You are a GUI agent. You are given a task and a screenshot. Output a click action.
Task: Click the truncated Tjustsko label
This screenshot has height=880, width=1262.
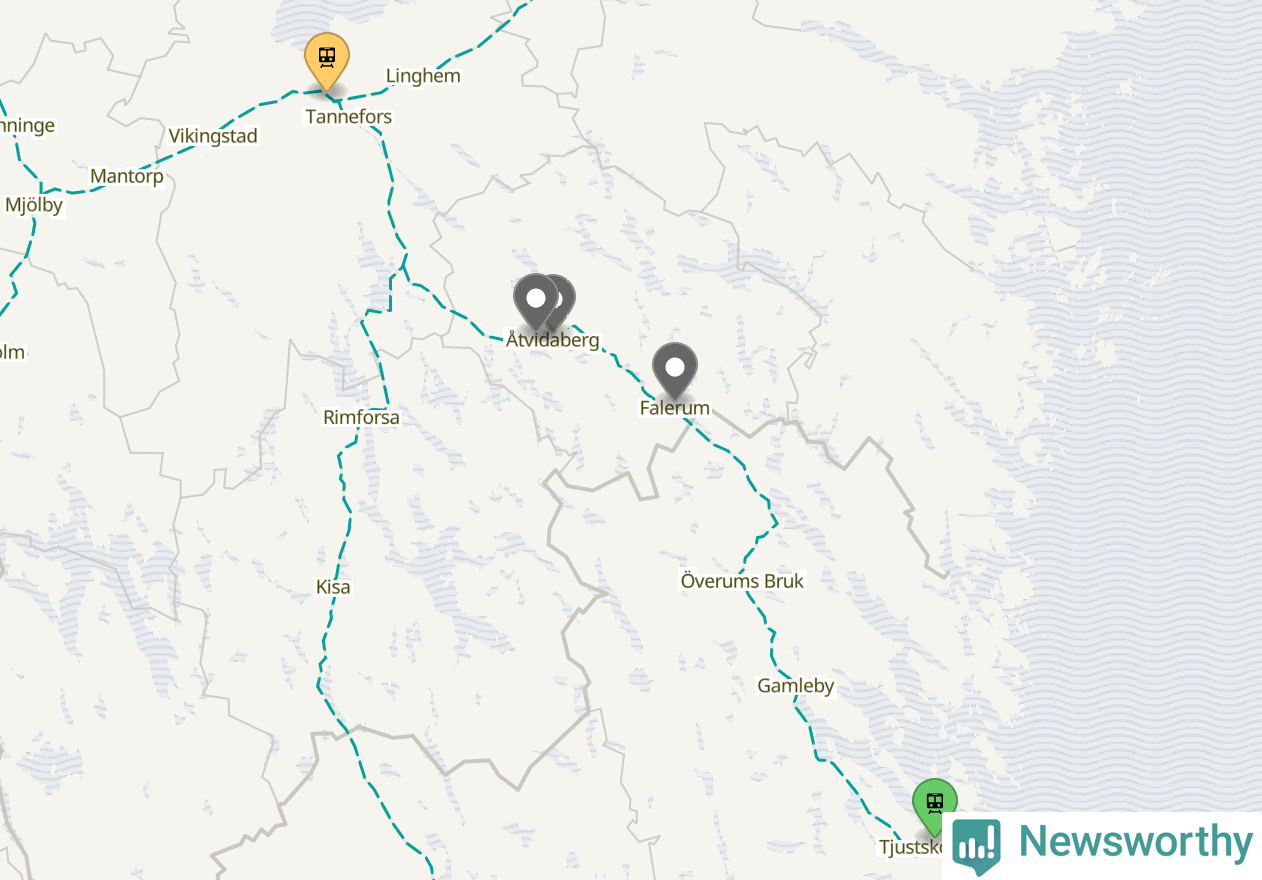911,848
